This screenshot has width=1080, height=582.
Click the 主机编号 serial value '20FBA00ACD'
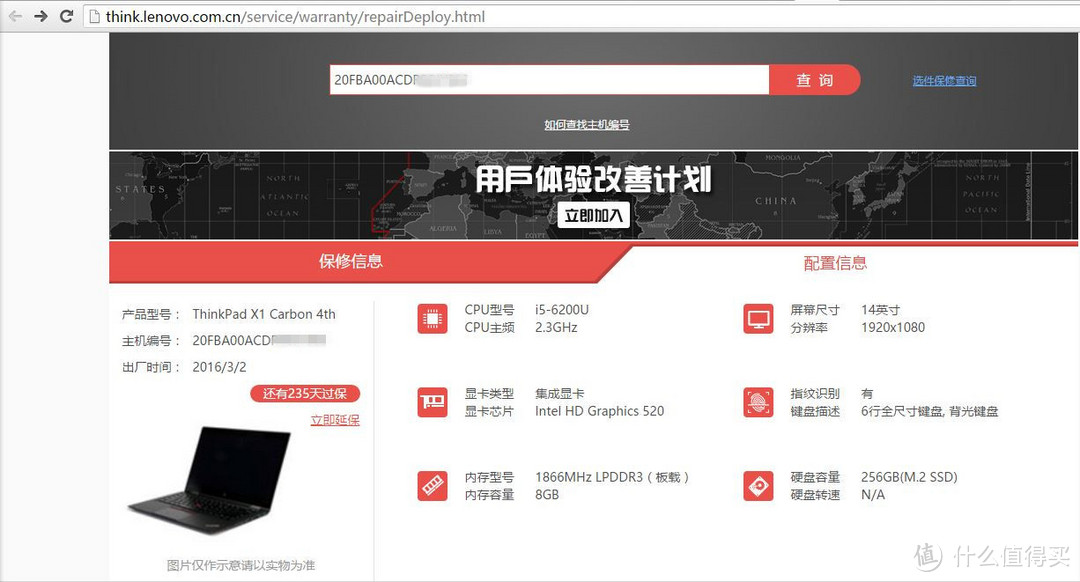point(232,340)
